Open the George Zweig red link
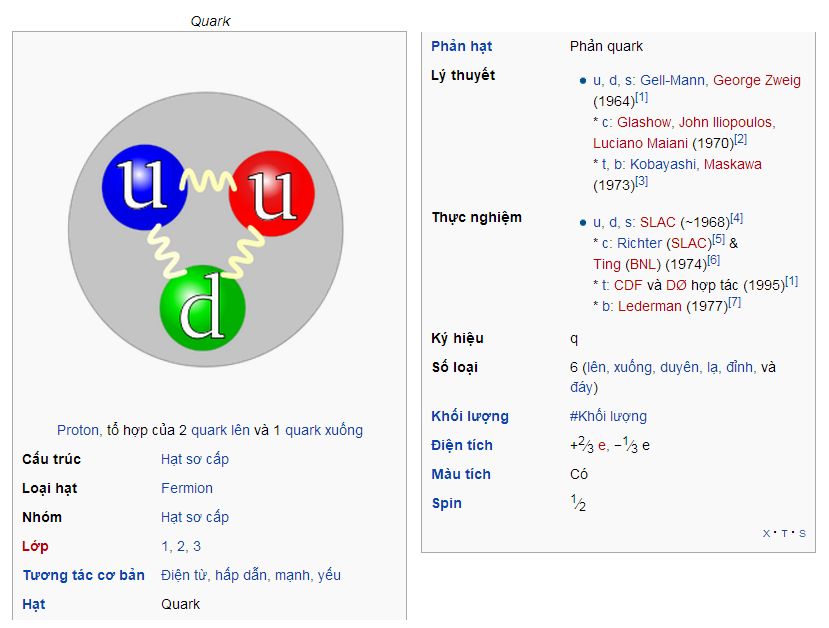The height and width of the screenshot is (628, 829). tap(757, 80)
